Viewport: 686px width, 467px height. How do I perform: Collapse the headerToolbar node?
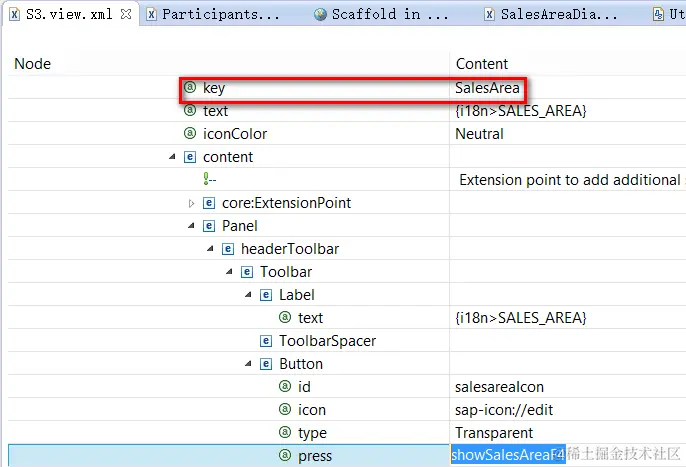(210, 248)
